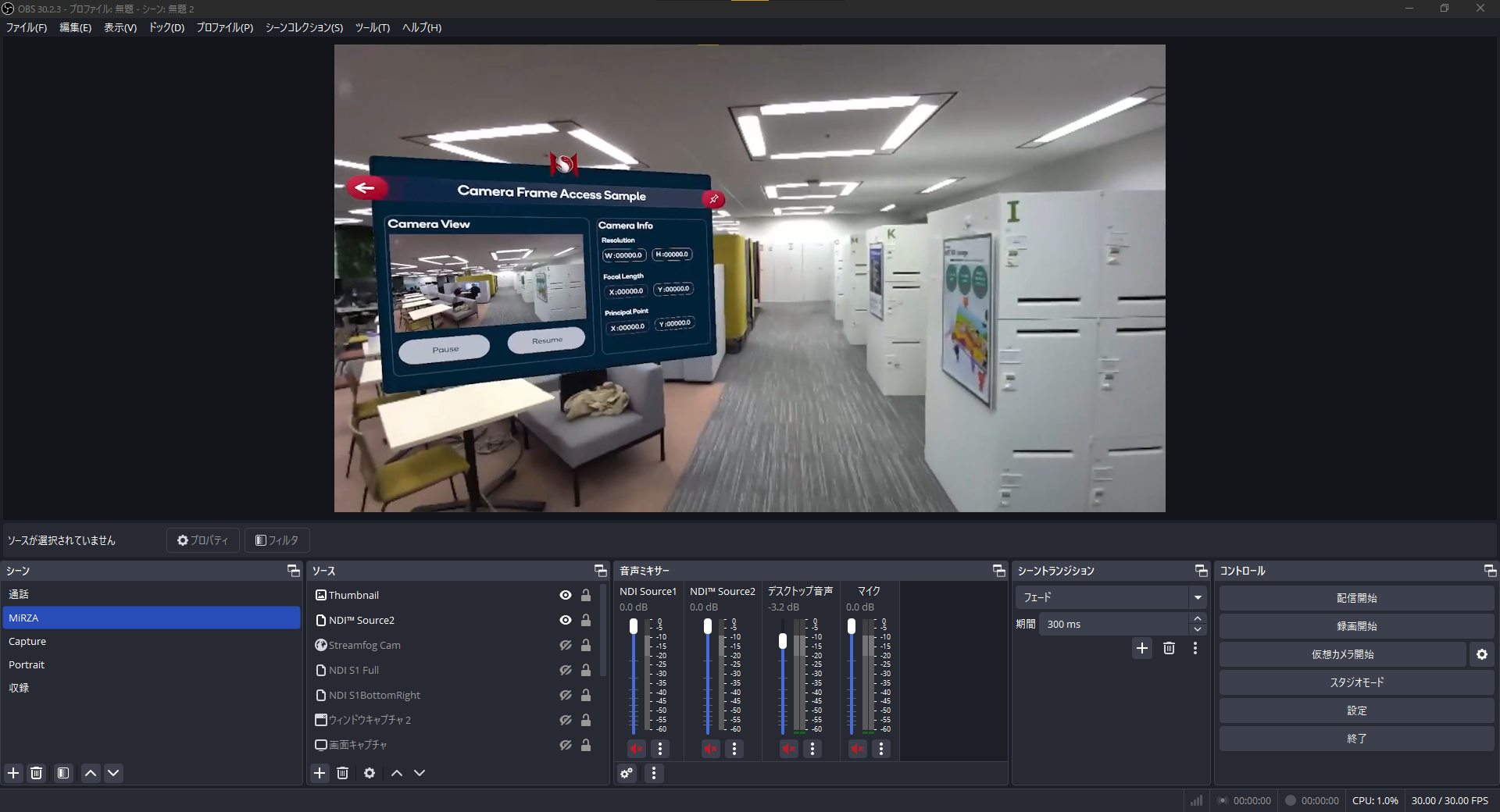This screenshot has width=1500, height=812.
Task: Click the フィルタ button
Action: point(277,540)
